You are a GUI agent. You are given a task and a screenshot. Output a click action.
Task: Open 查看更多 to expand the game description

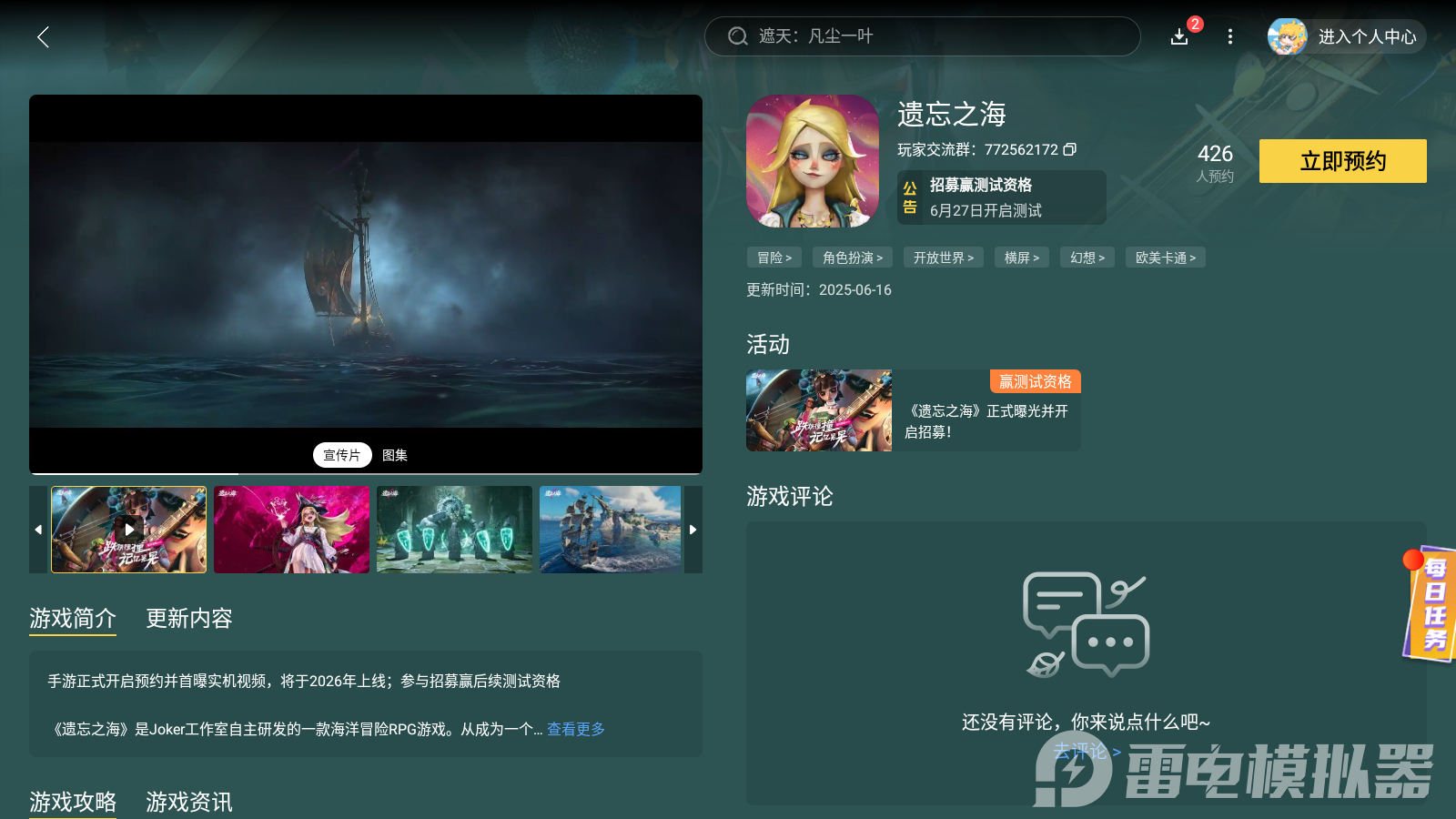[x=575, y=728]
